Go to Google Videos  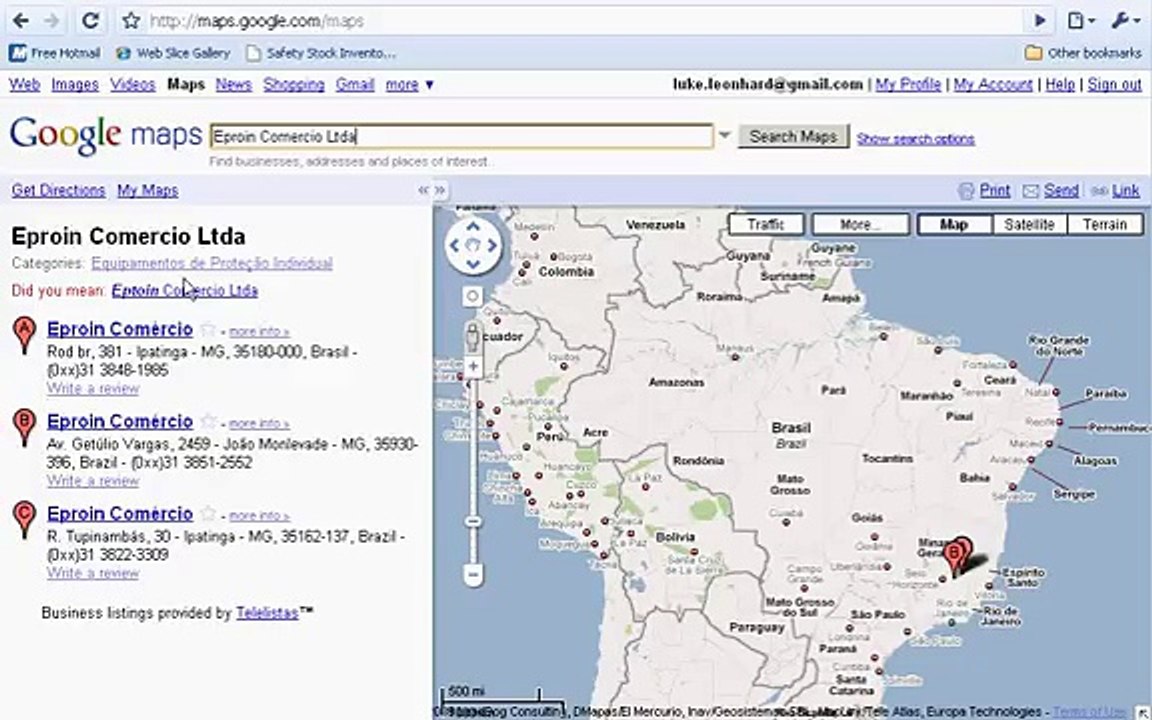(x=133, y=84)
